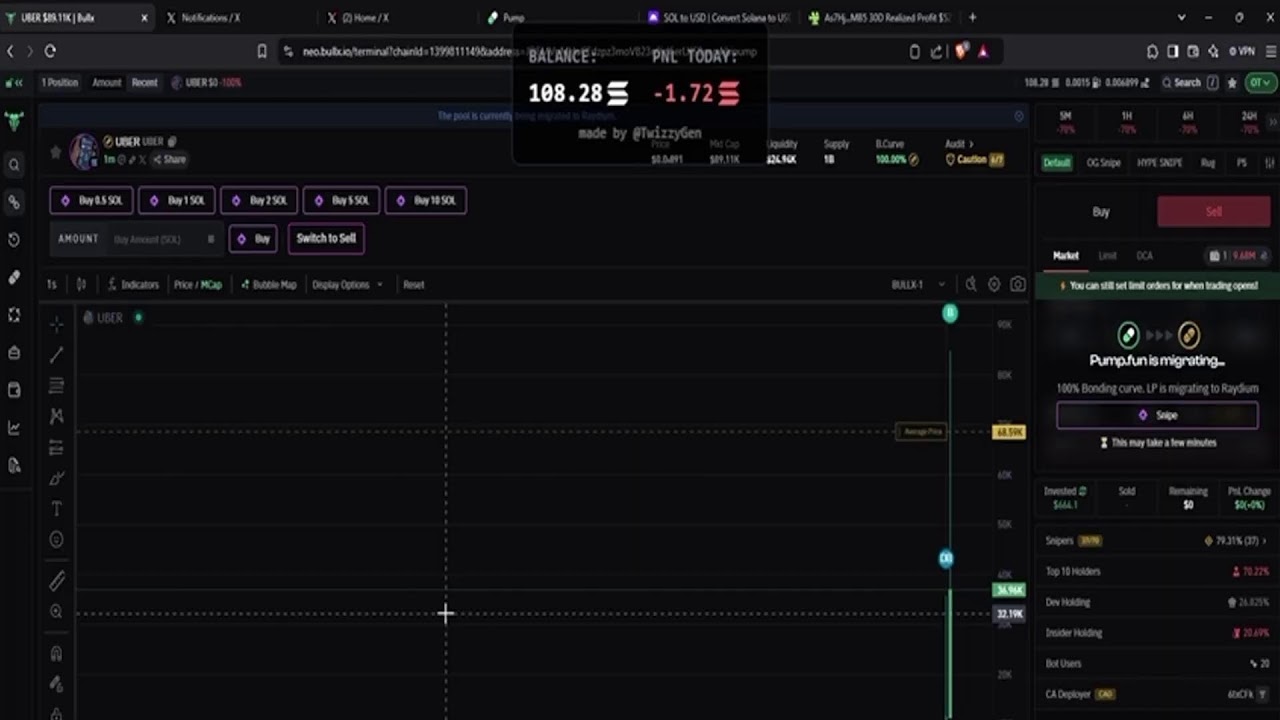Click the chart quick search icon
Image resolution: width=1280 pixels, height=720 pixels.
970,285
